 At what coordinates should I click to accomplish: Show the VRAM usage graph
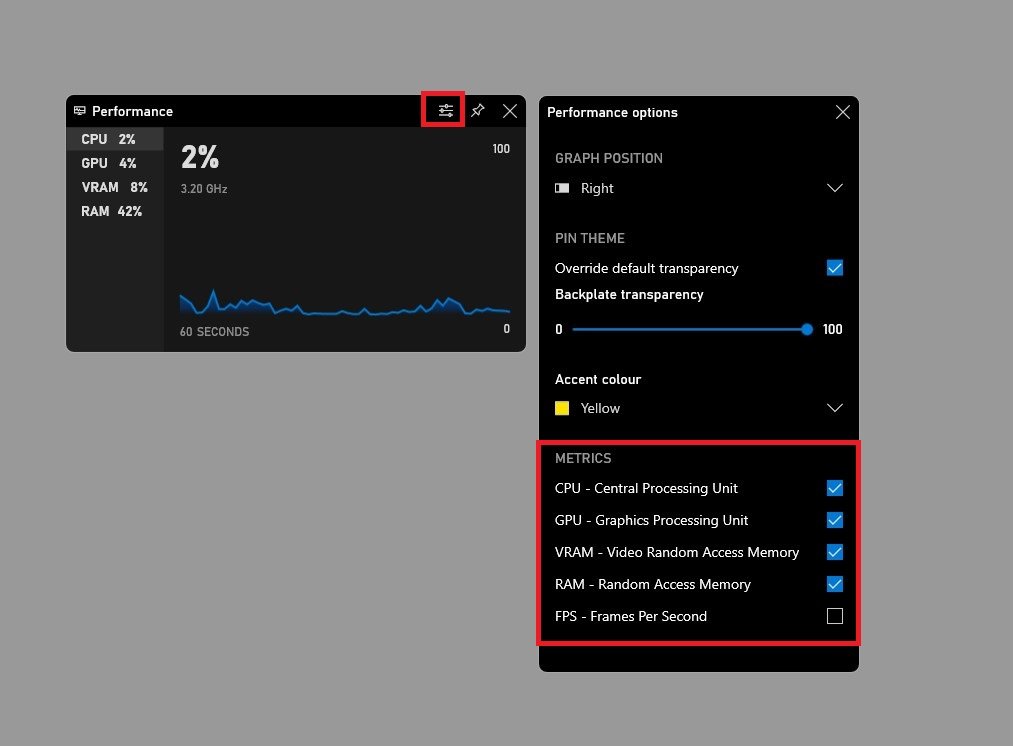click(113, 187)
